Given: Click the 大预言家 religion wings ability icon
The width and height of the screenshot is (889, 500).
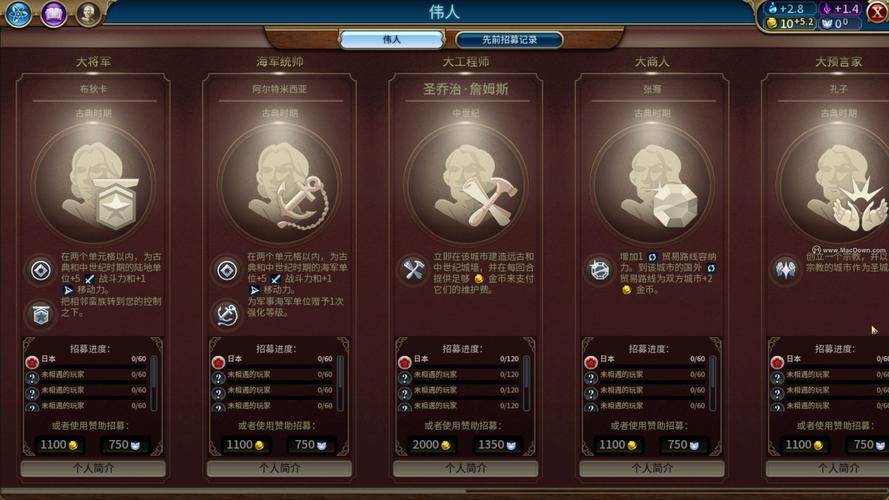Looking at the screenshot, I should click(x=785, y=269).
